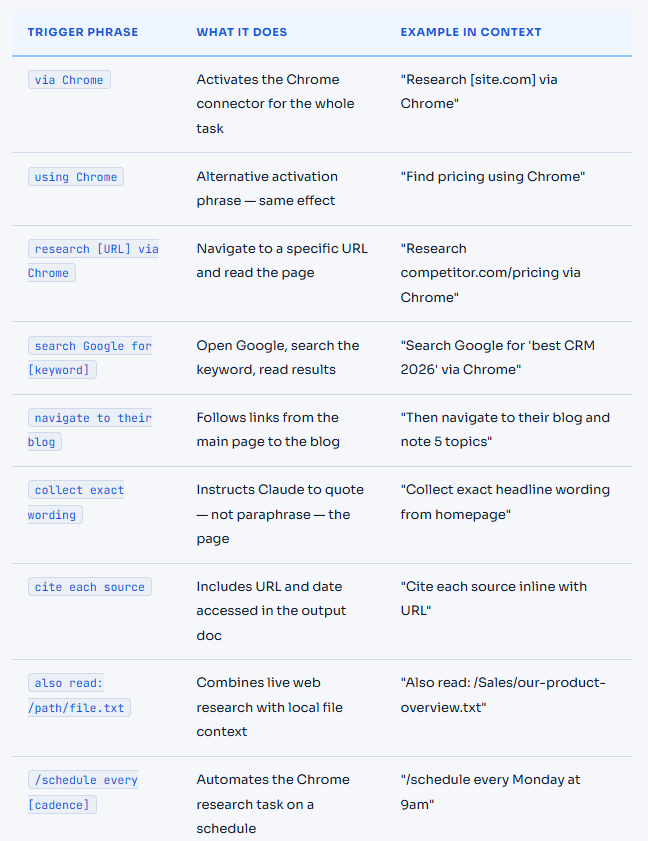Select the 'cite each source' chip
The height and width of the screenshot is (841, 648).
click(90, 587)
